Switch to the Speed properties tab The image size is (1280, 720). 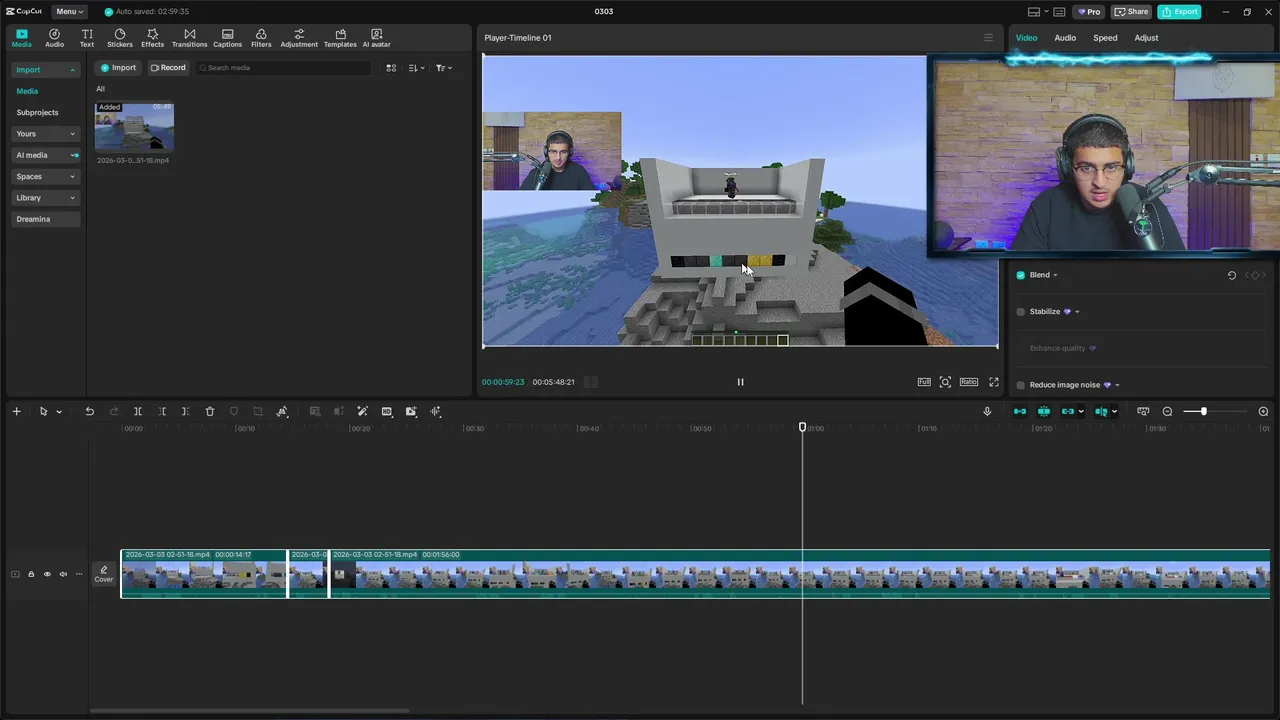click(1105, 38)
